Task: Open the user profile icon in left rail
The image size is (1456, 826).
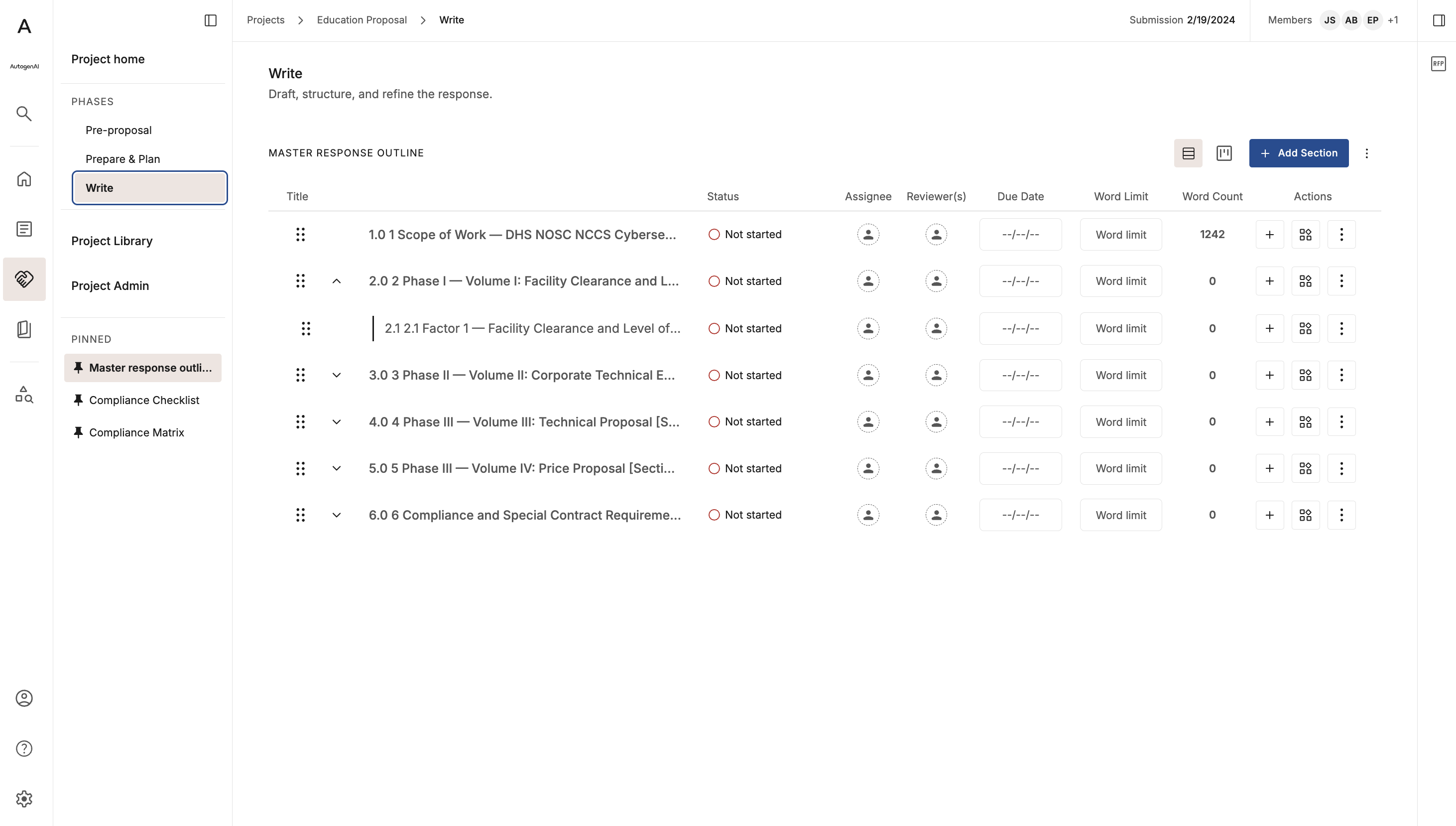Action: 24,698
